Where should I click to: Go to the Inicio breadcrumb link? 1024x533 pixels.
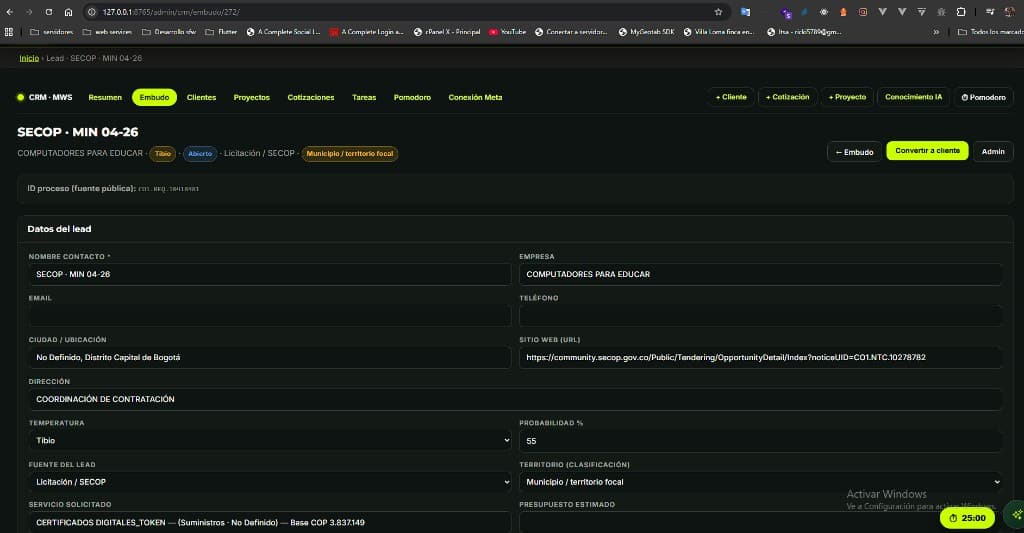pyautogui.click(x=29, y=58)
